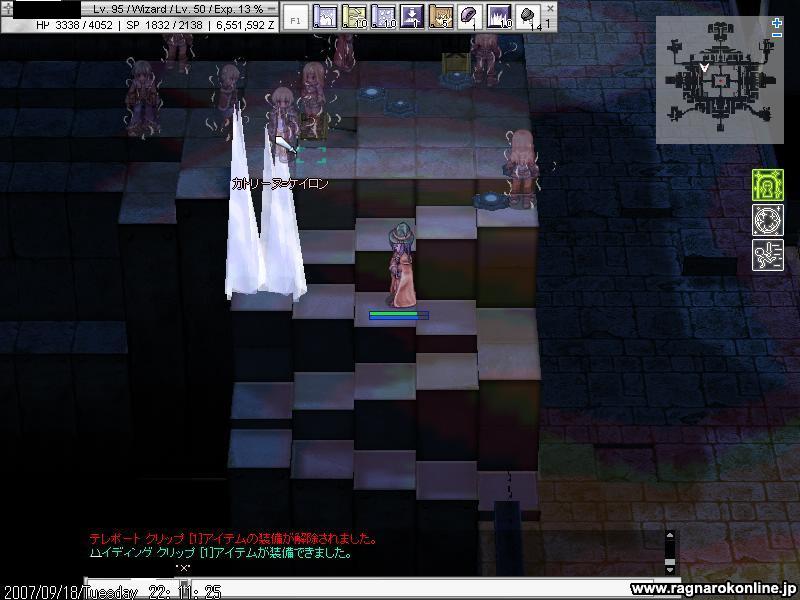Cast the first blue scroll skill in hotbar
This screenshot has width=800, height=600.
(324, 17)
